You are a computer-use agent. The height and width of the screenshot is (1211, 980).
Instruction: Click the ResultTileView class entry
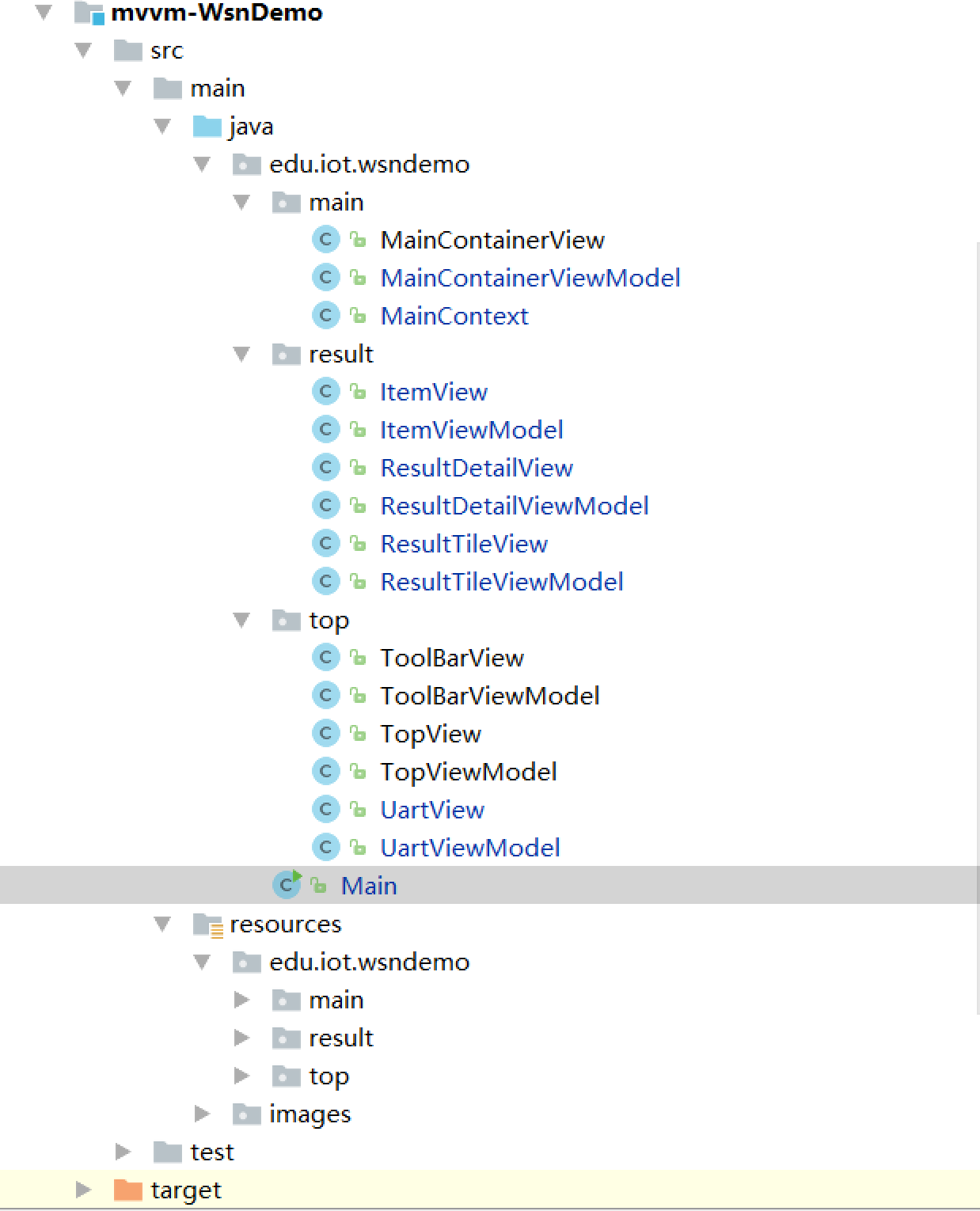point(463,544)
